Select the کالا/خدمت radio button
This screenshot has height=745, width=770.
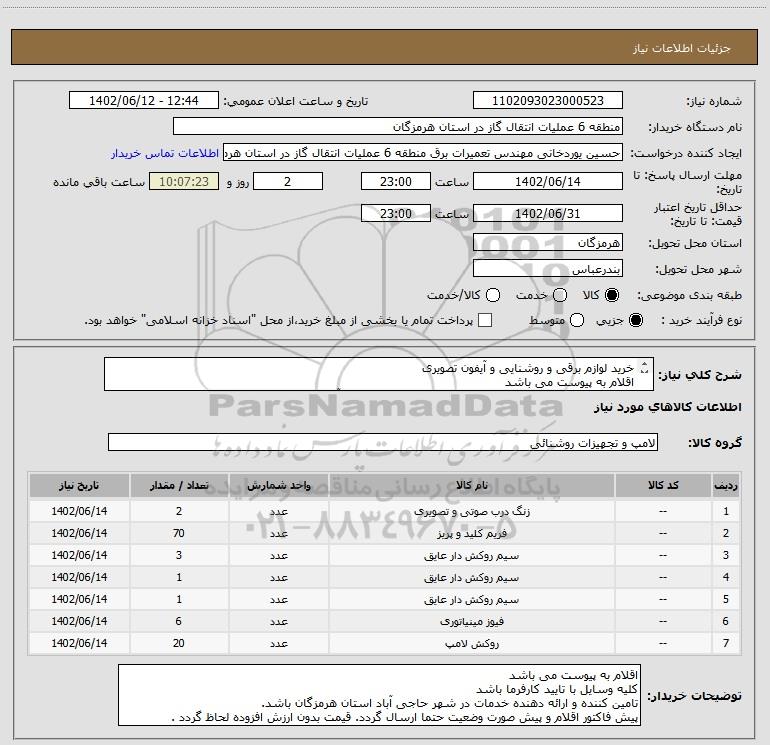click(x=493, y=295)
